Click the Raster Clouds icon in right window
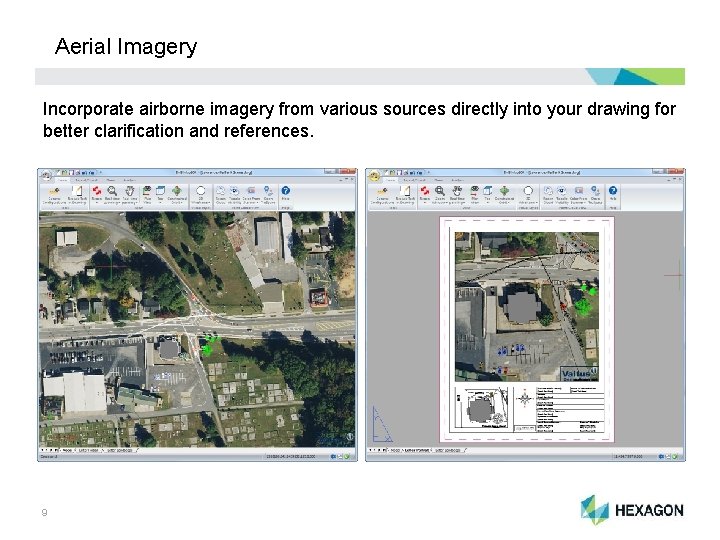This screenshot has height=540, width=720. click(548, 190)
